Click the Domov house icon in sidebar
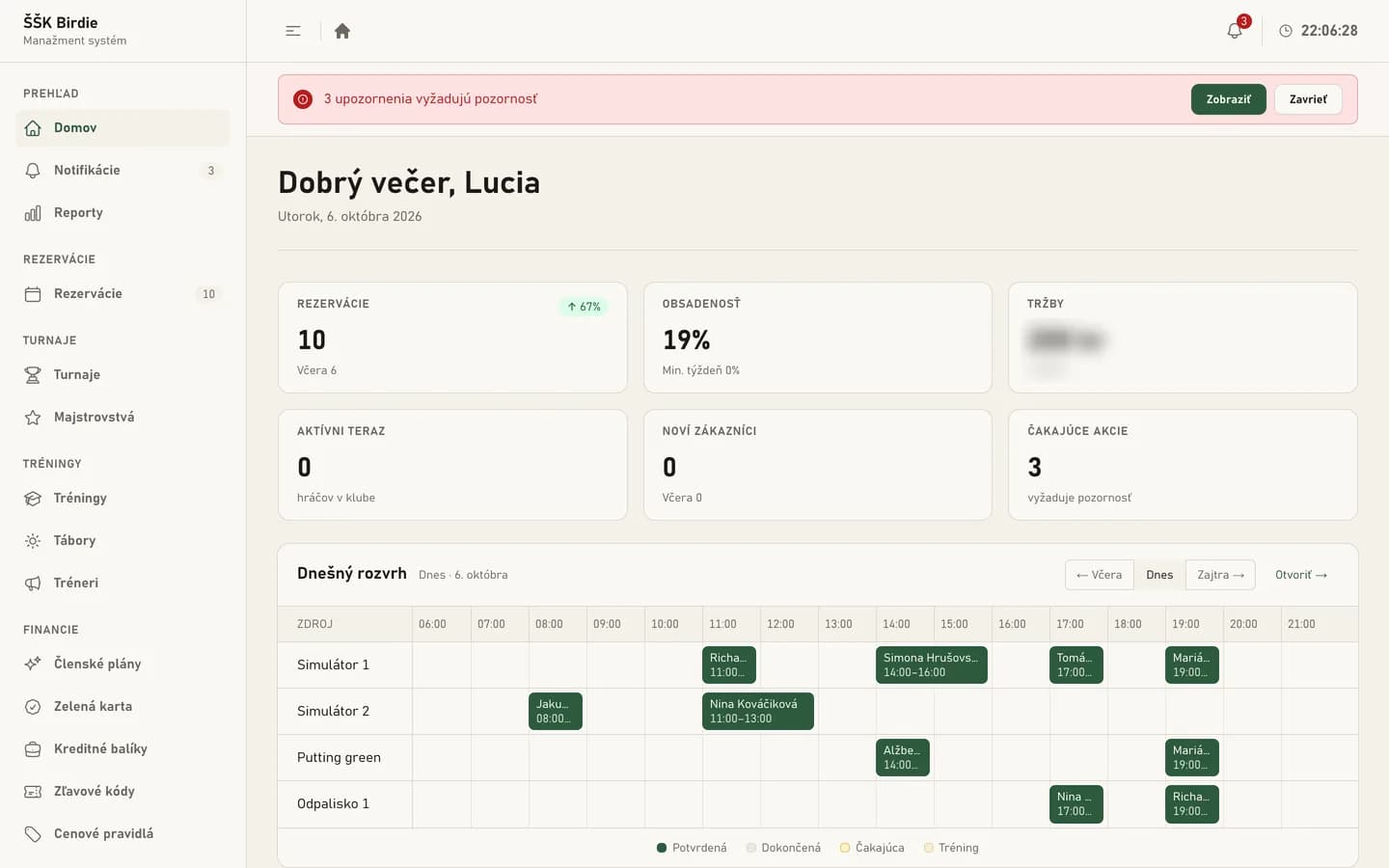Viewport: 1389px width, 868px height. 33,128
